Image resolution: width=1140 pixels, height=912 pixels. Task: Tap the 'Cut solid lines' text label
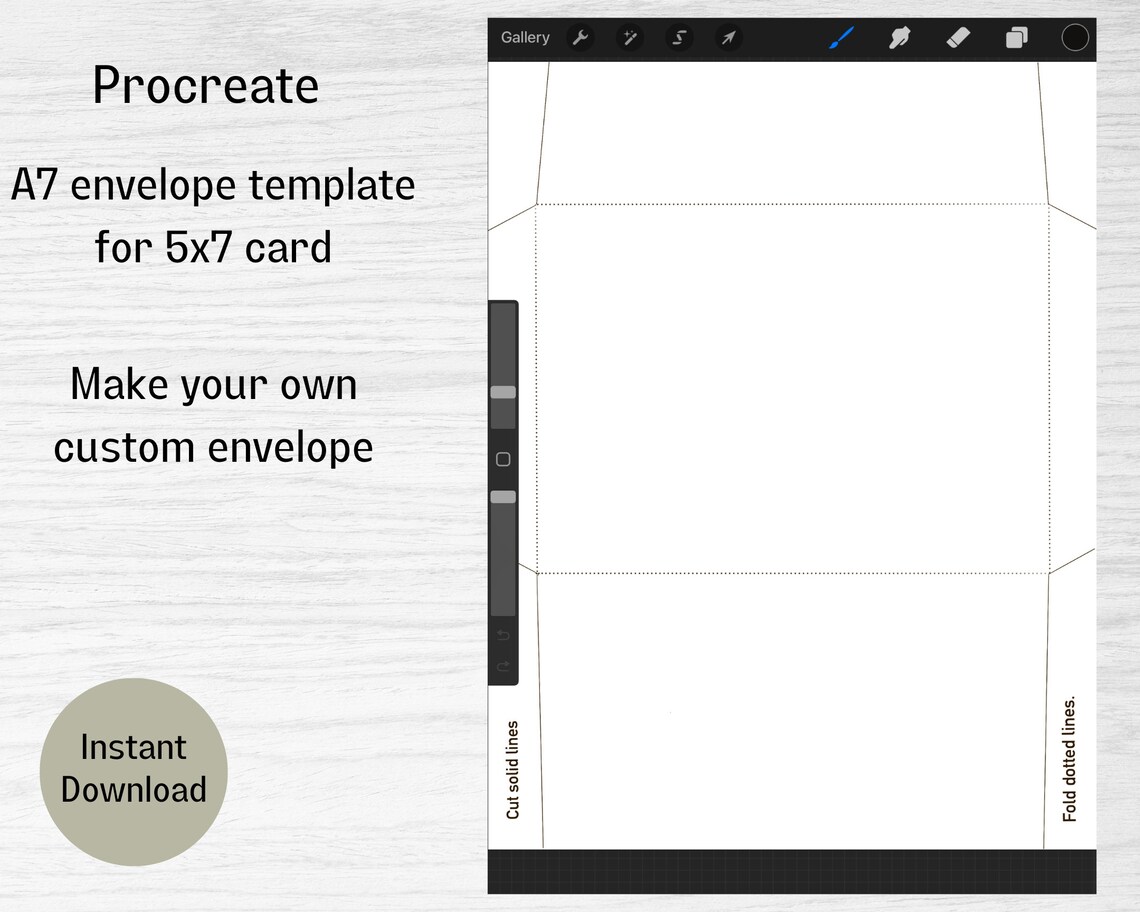point(514,770)
